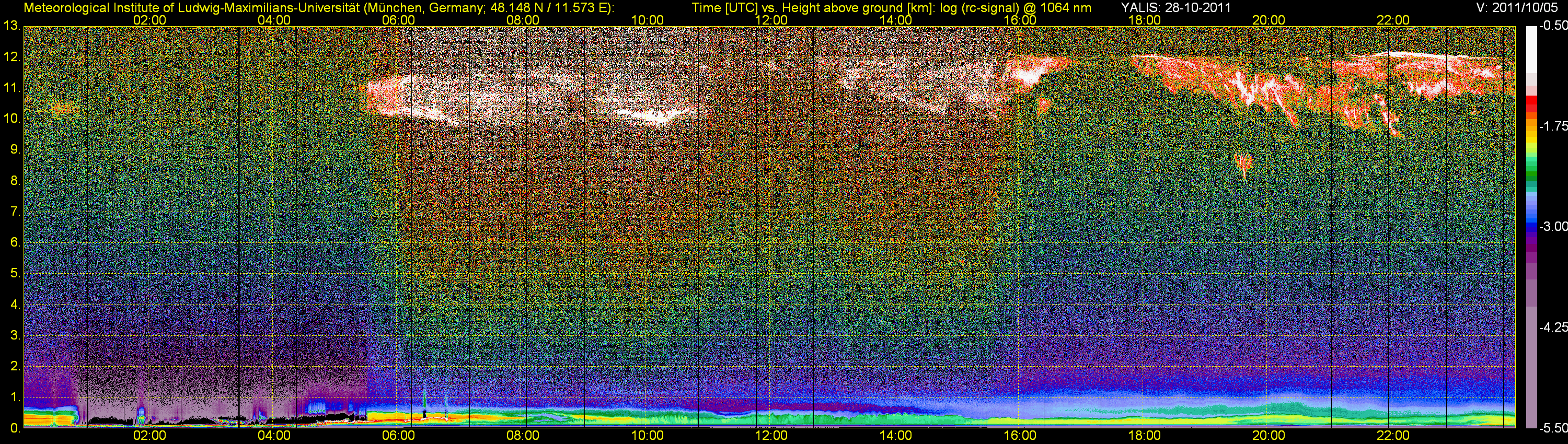The height and width of the screenshot is (444, 1568).
Task: Click the 20:00 label on the bottom time axis
Action: (1269, 436)
